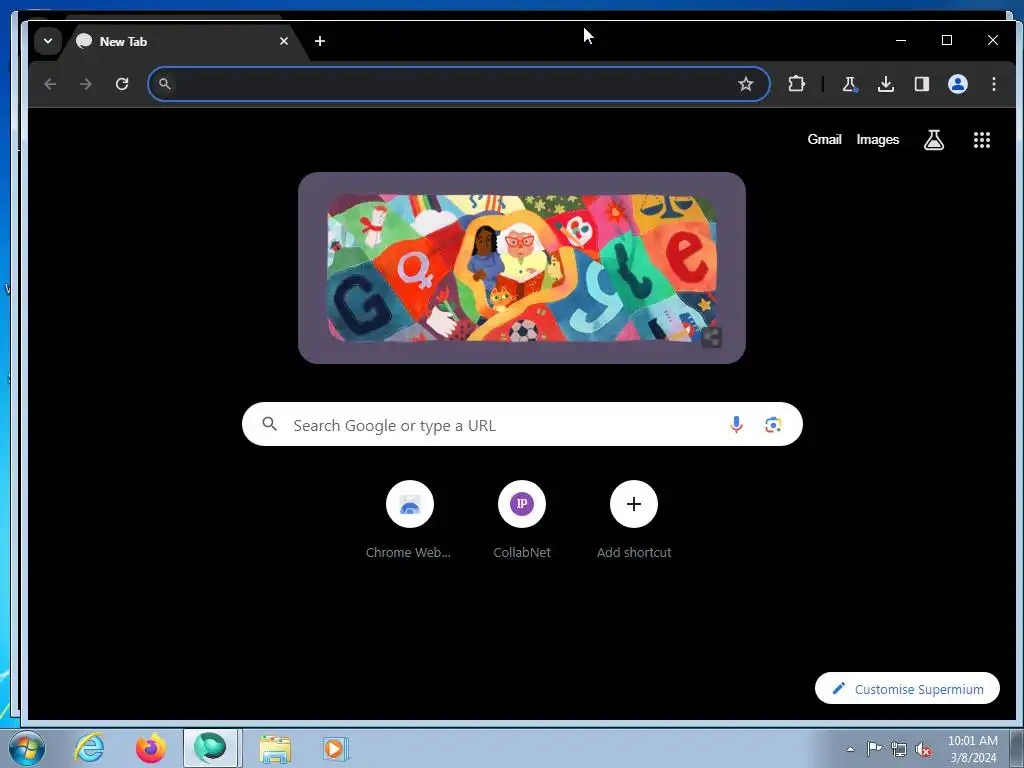Open the Google Doodle image
The height and width of the screenshot is (768, 1024).
click(521, 268)
